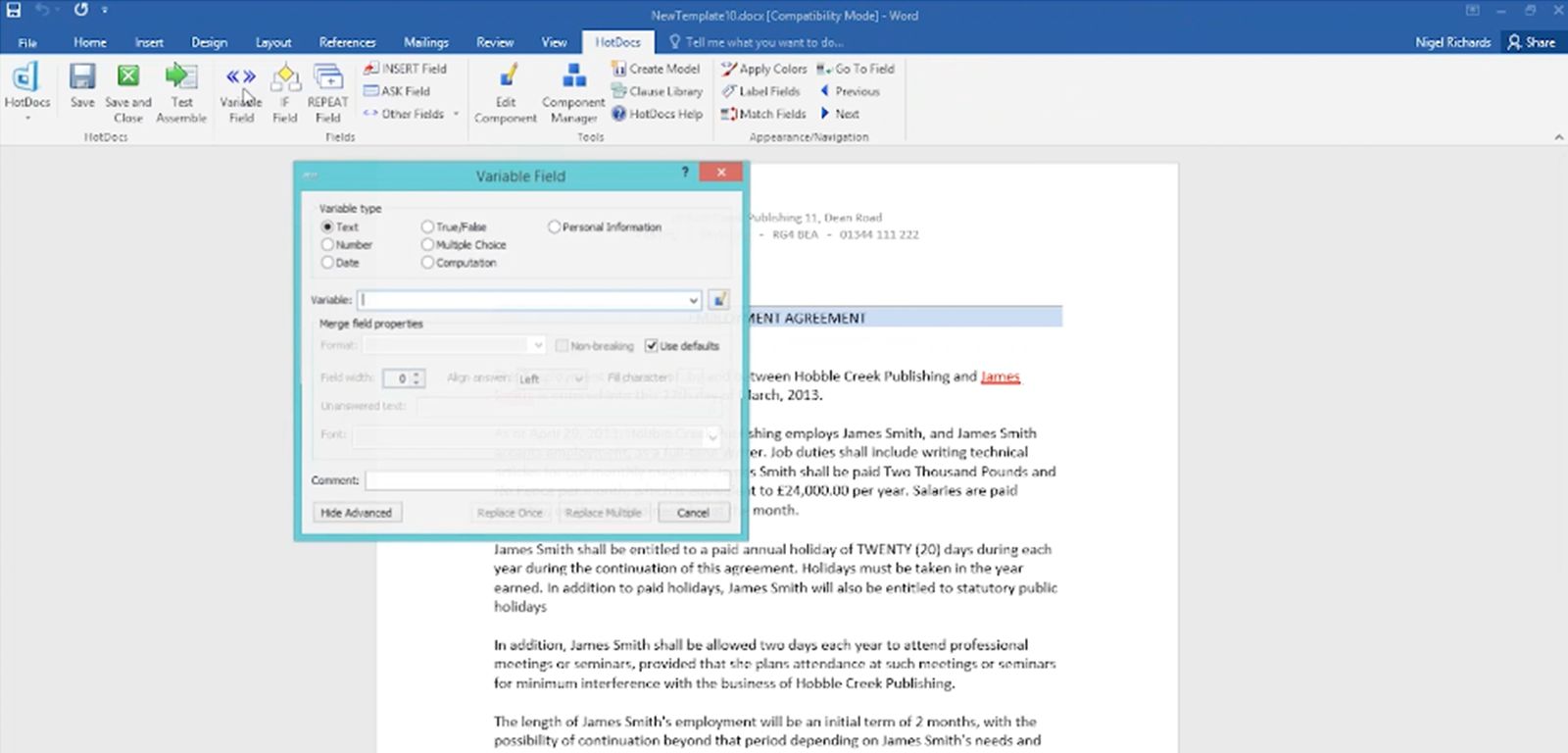Click the Save template icon
1568x753 pixels.
[82, 85]
